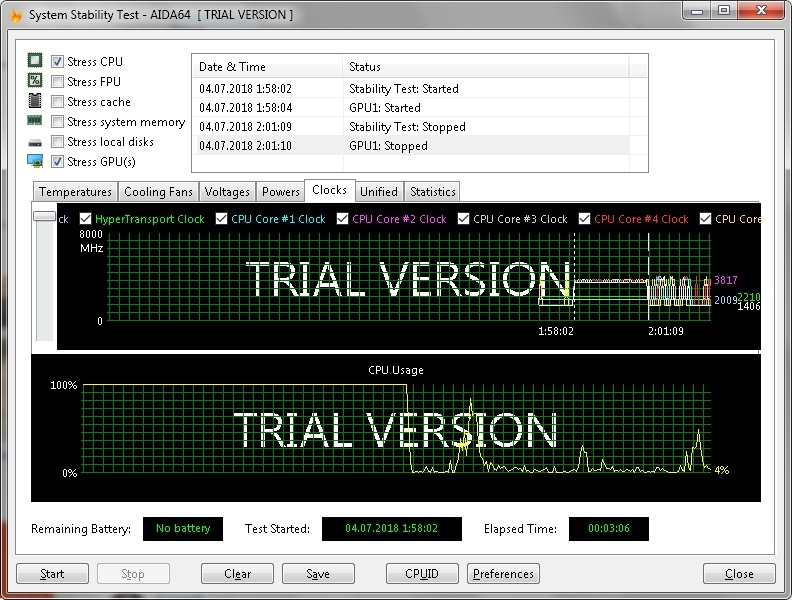This screenshot has height=600, width=792.
Task: Toggle the CPU Core #3 Clock checkbox
Action: pos(463,219)
